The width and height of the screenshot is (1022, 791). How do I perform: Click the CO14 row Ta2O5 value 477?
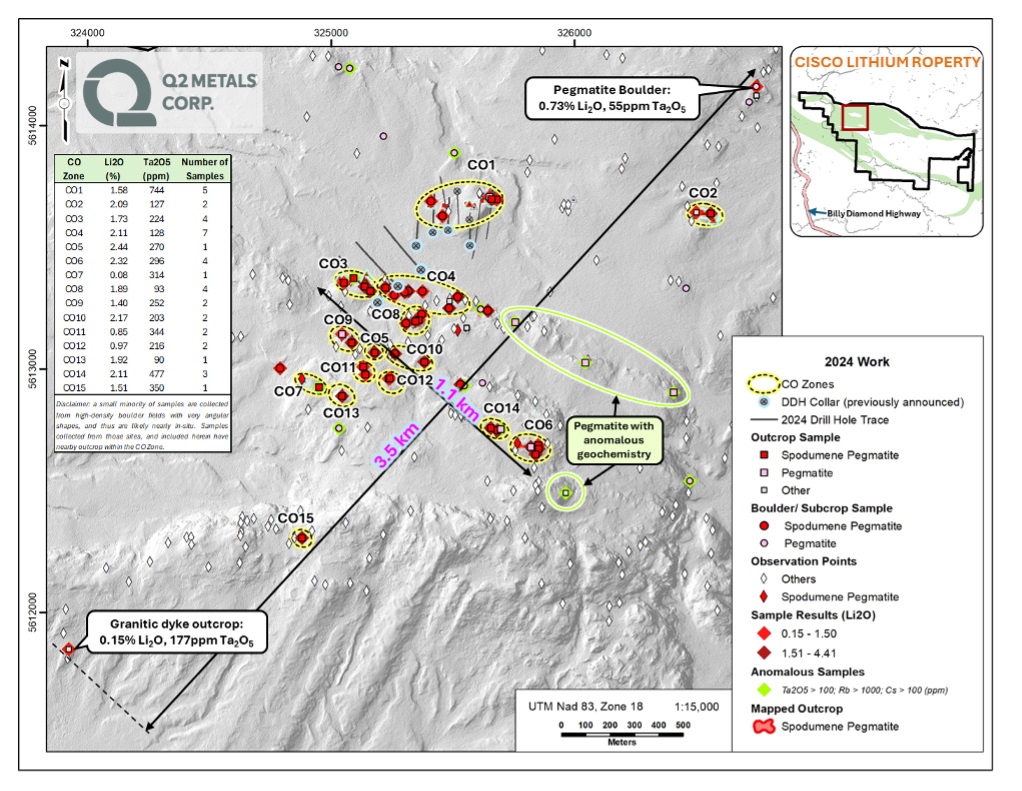(x=156, y=374)
